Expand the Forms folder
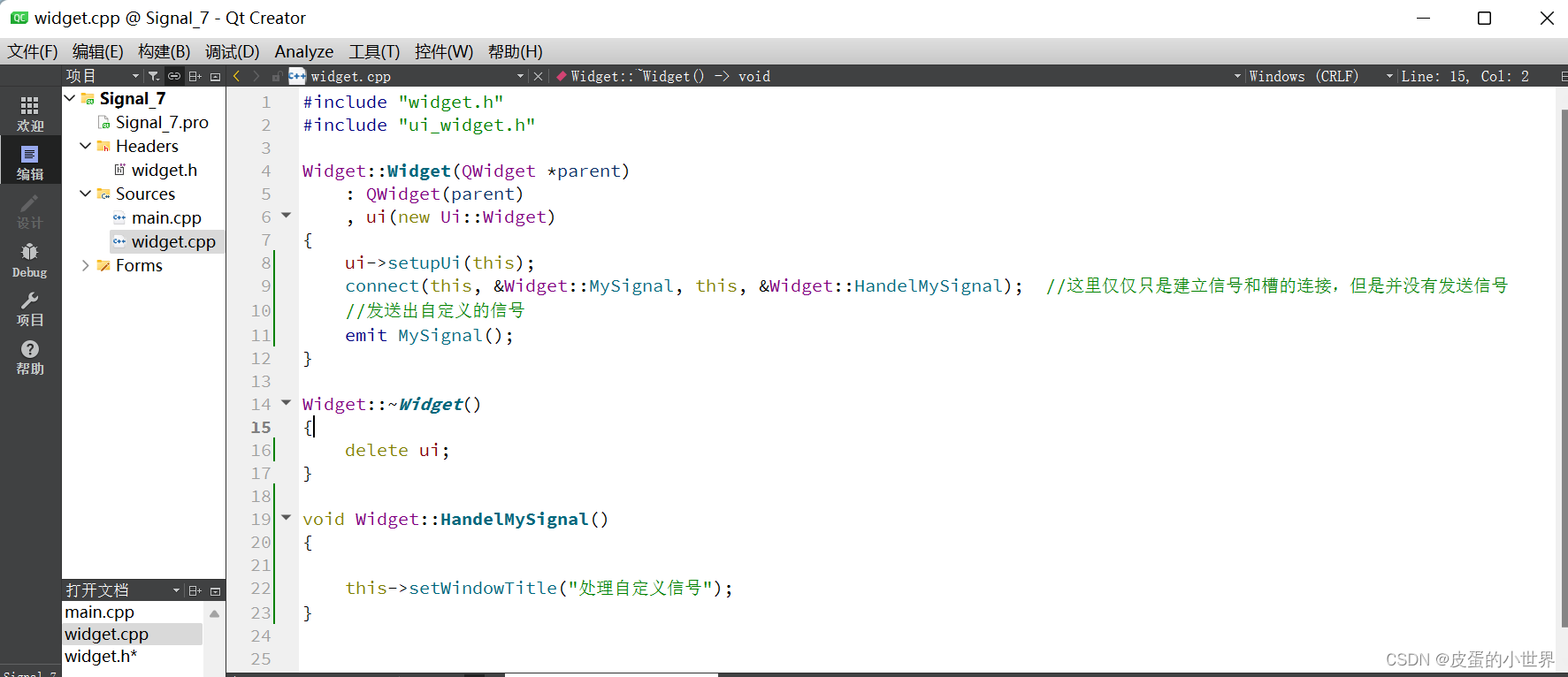Screen dimensions: 1568x677 click(85, 265)
